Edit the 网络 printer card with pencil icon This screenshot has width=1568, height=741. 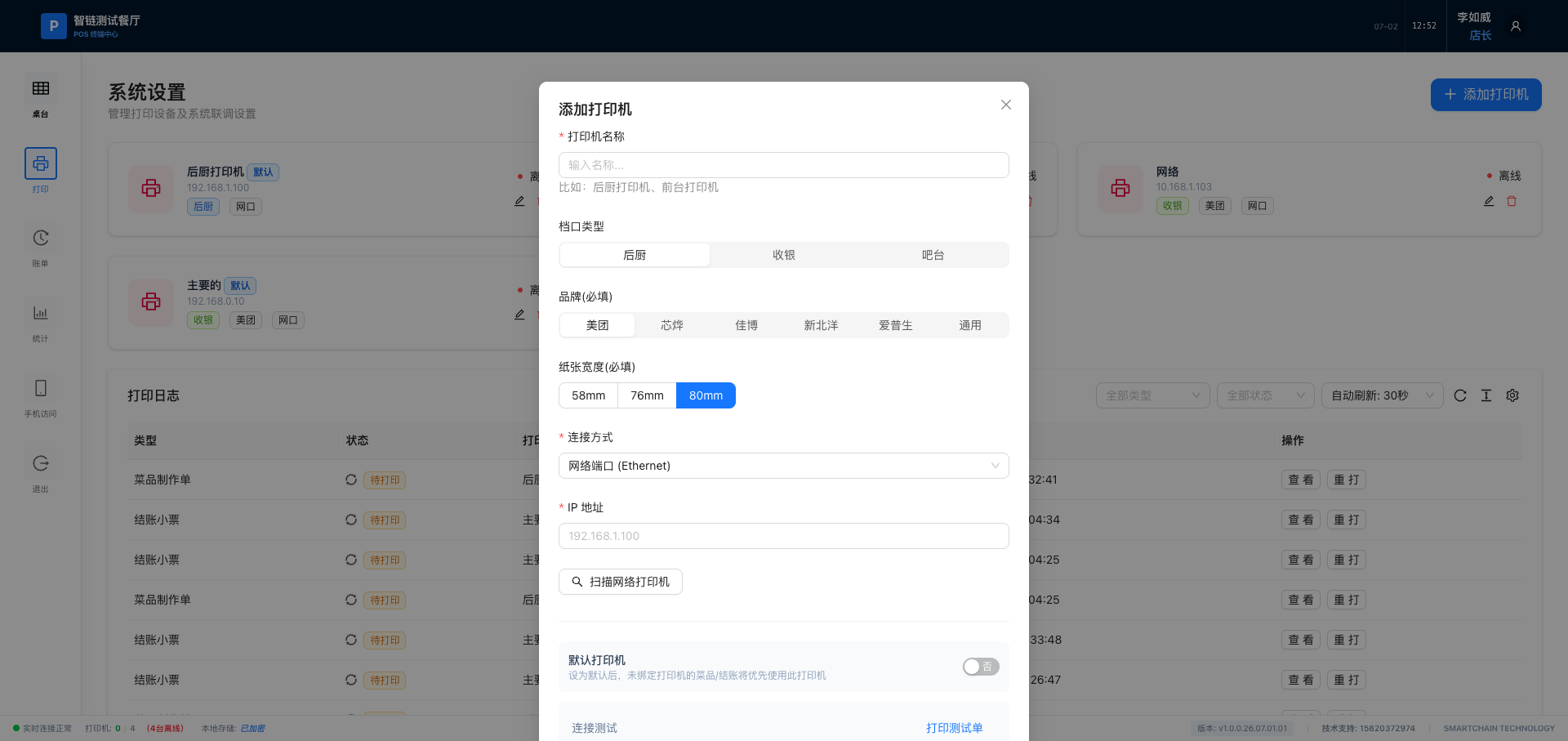(x=1489, y=201)
